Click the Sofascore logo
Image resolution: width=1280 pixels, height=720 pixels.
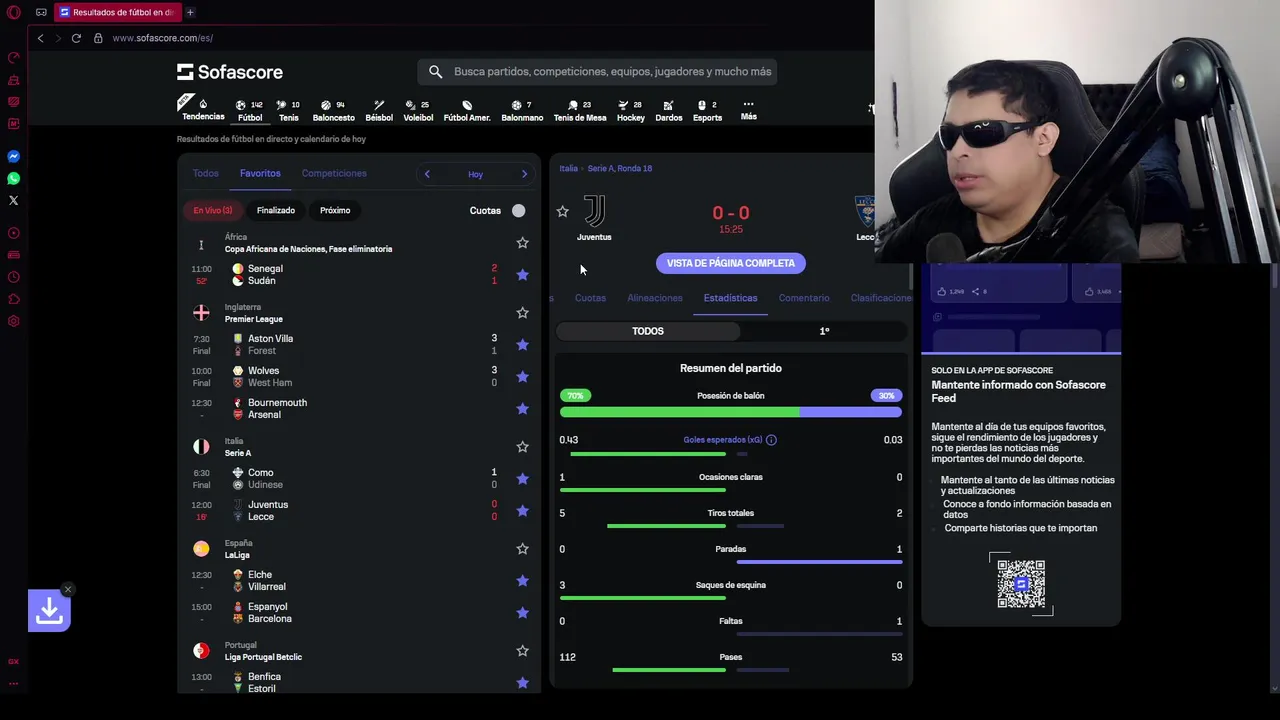click(230, 72)
